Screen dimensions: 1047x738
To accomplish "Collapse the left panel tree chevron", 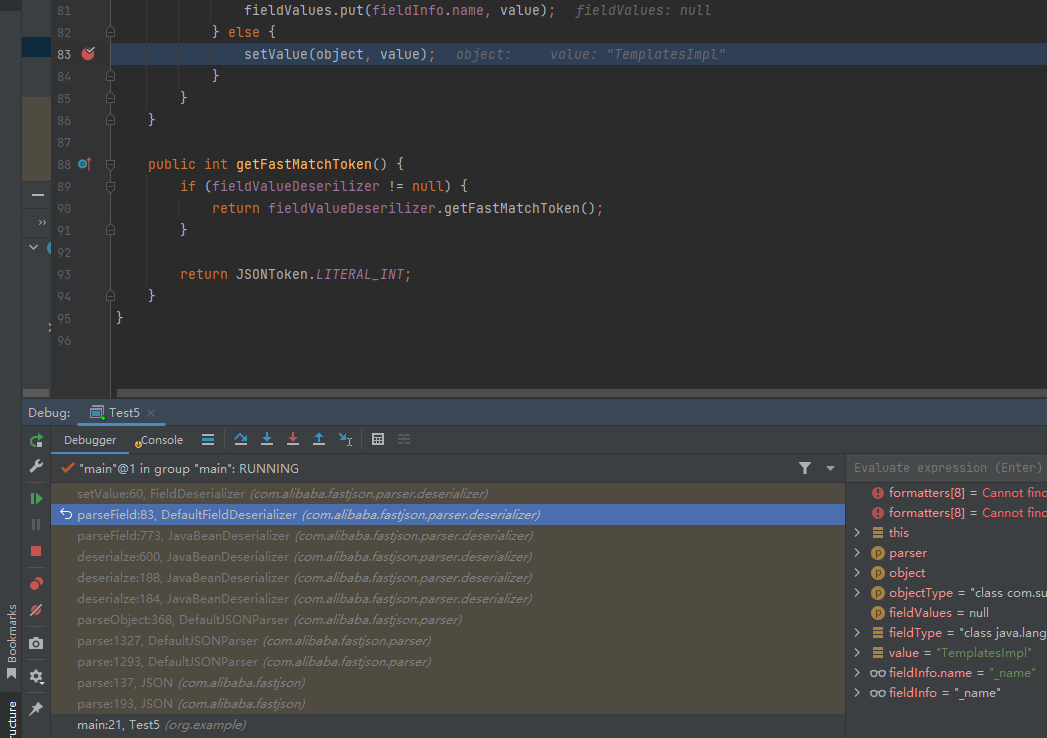I will click(x=33, y=247).
